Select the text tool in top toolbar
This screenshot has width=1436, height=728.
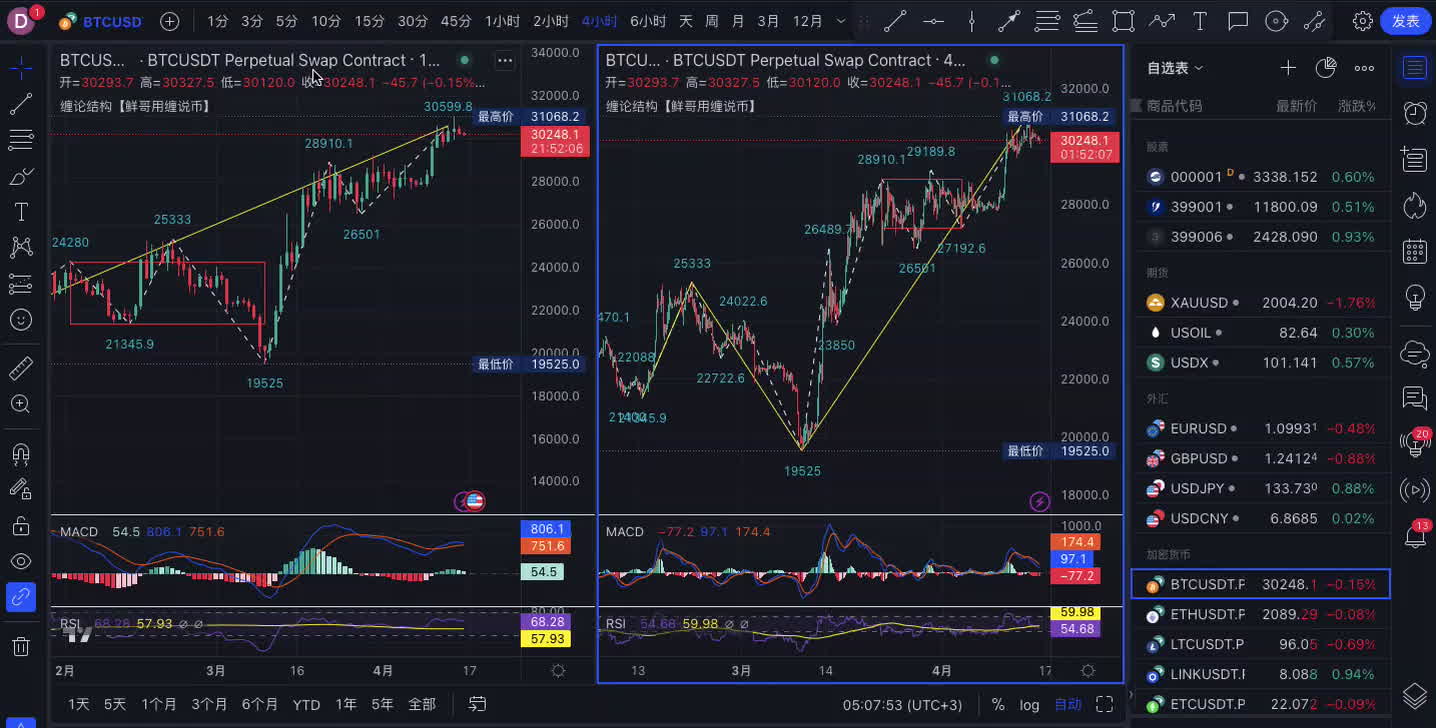[1200, 21]
